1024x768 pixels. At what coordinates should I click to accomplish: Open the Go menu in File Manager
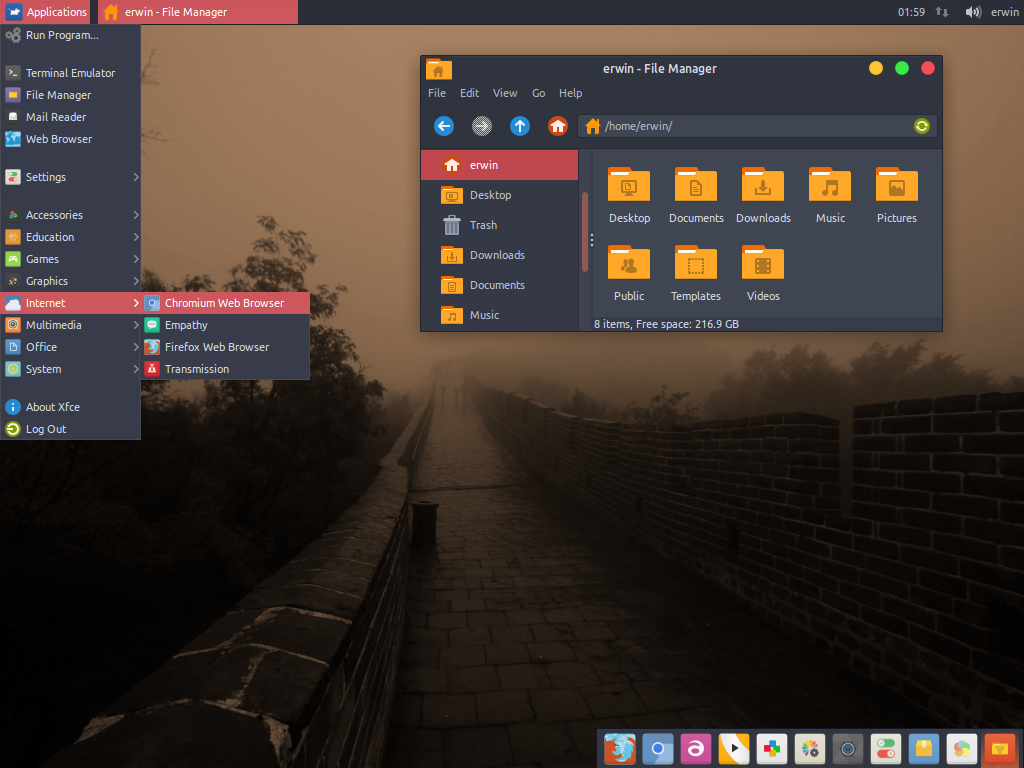(538, 93)
